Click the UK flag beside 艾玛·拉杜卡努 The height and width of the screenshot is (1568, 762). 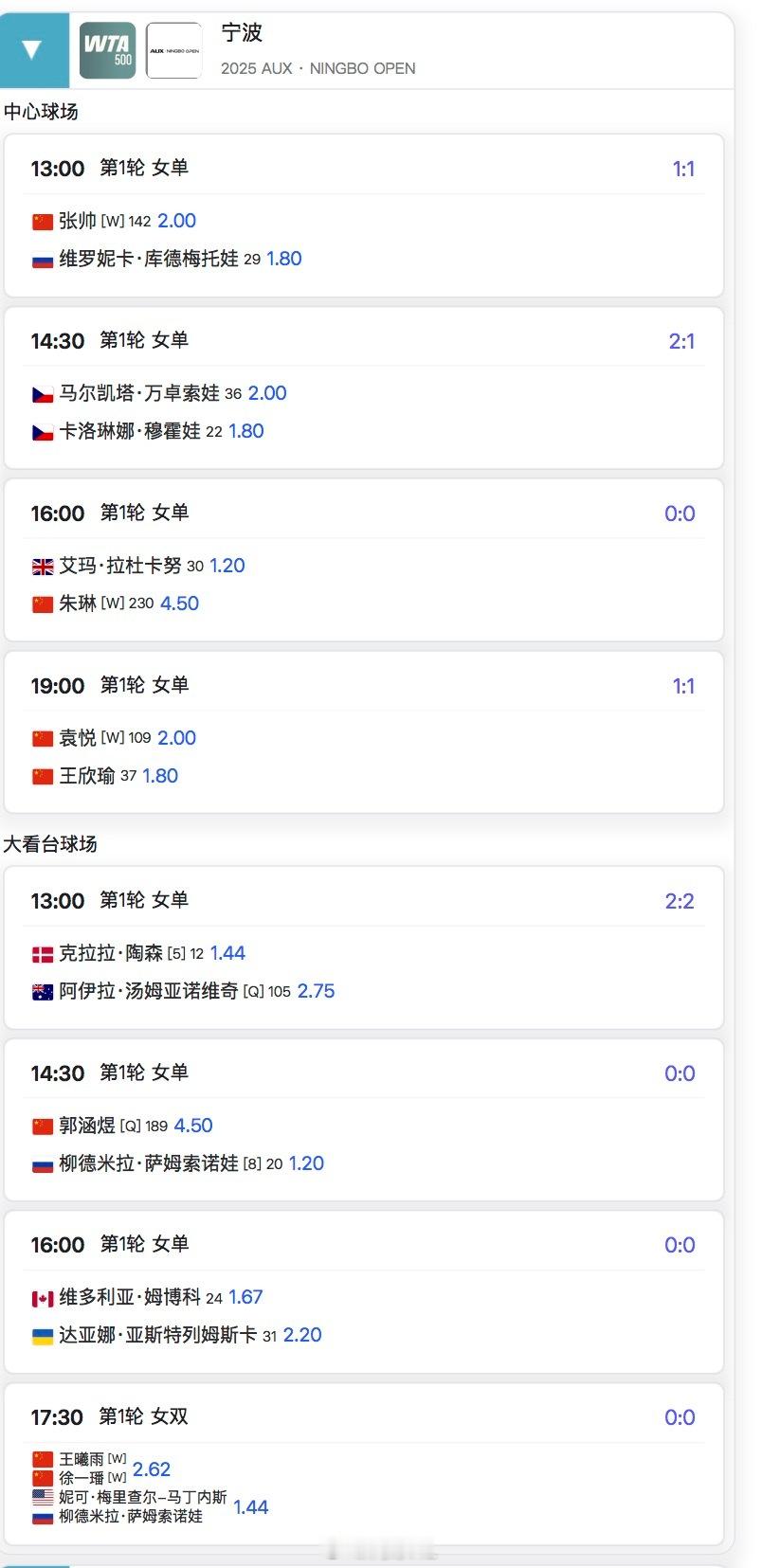43,567
